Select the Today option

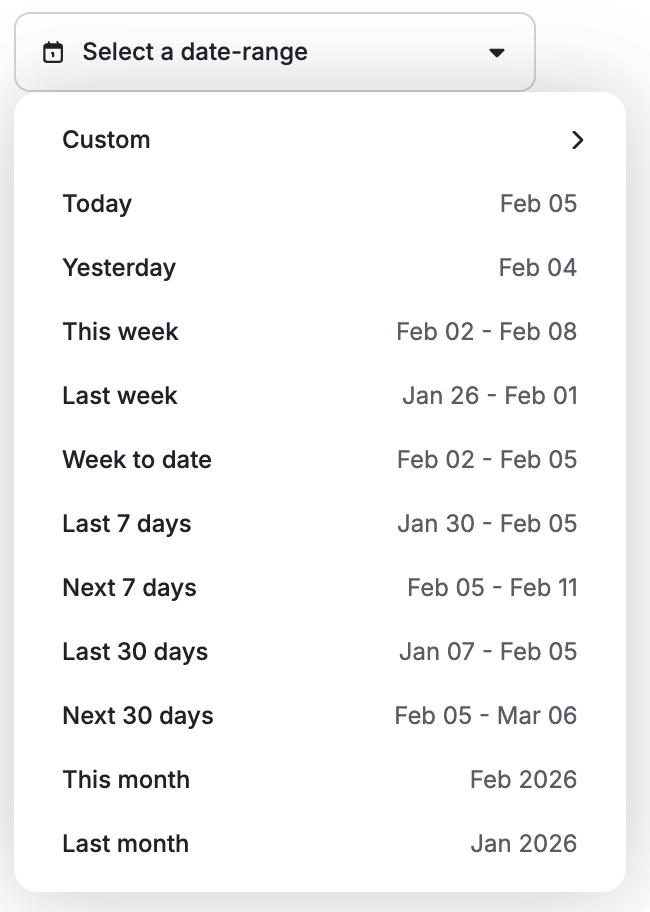97,204
